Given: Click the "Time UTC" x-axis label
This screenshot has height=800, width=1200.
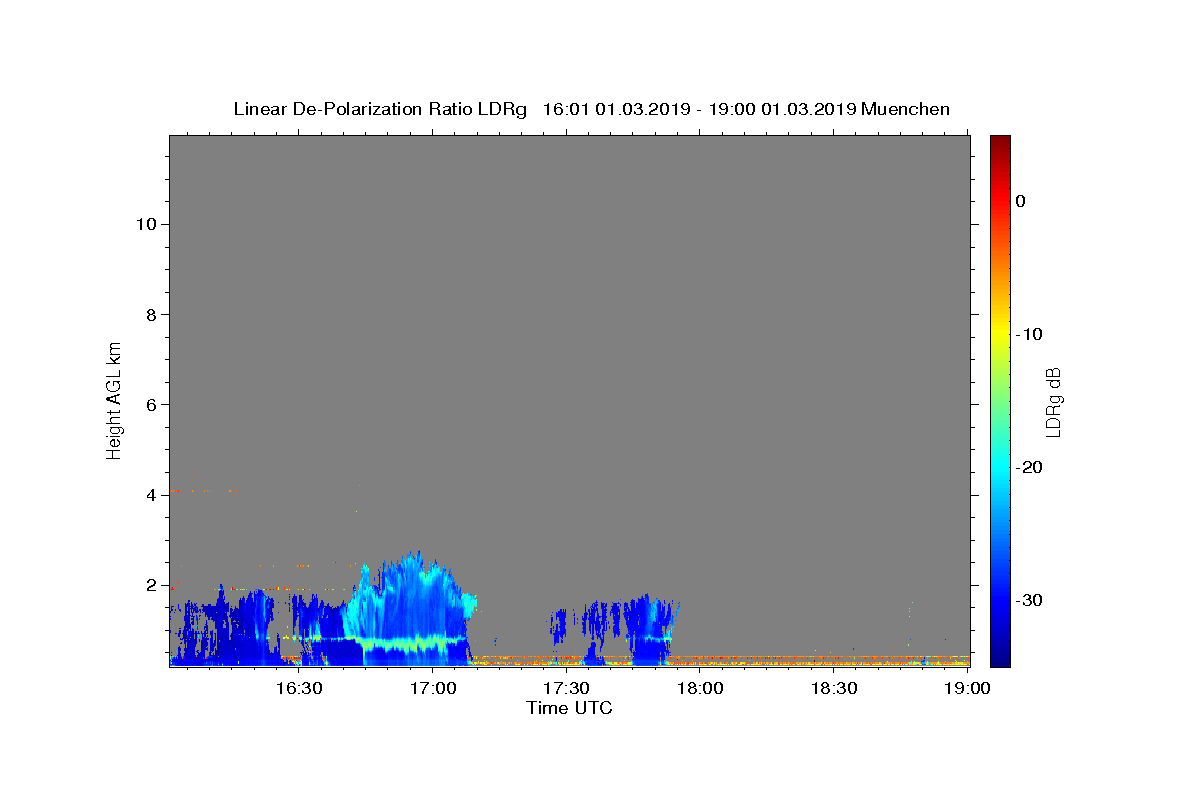Looking at the screenshot, I should point(569,708).
